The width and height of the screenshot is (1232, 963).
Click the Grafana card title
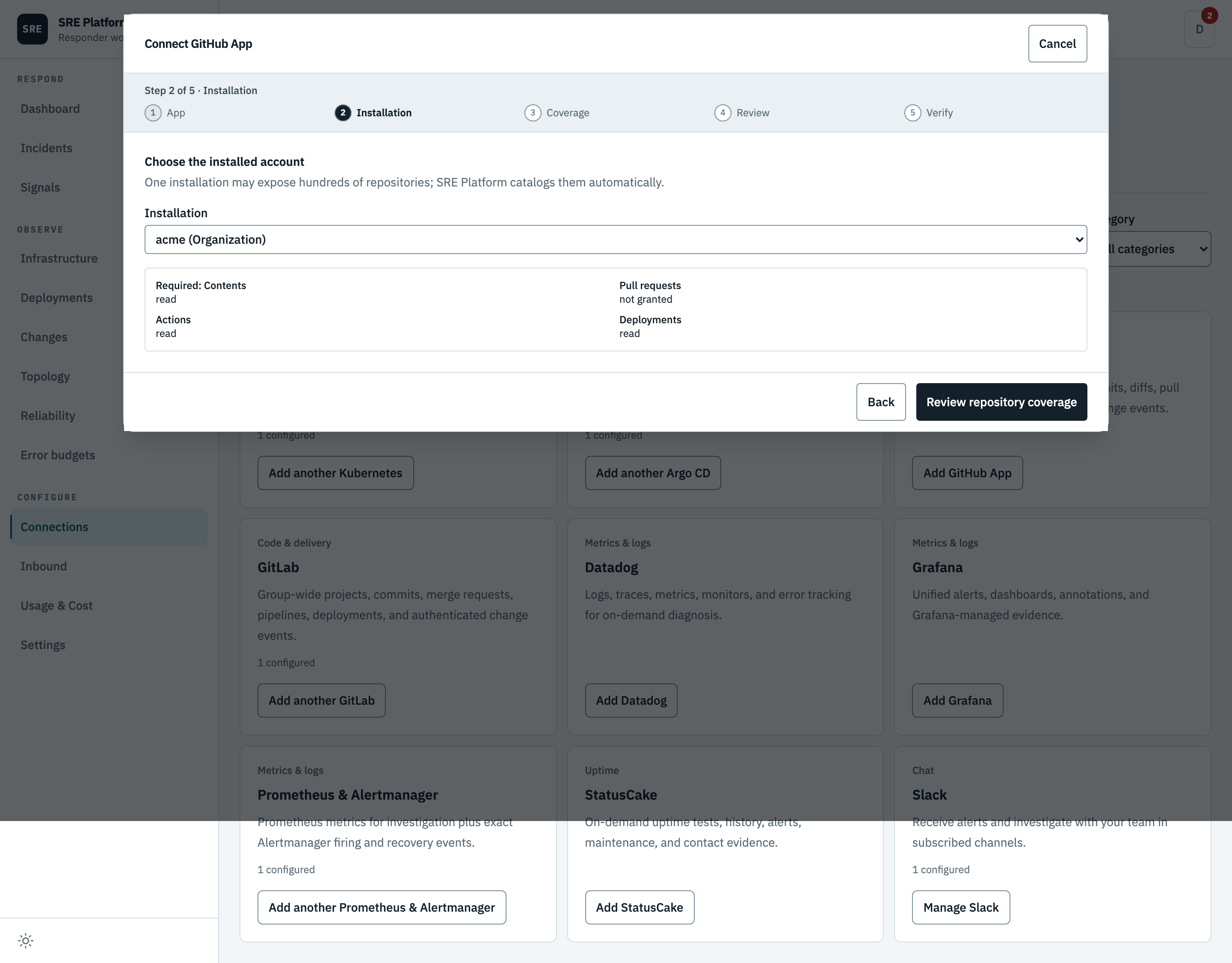[938, 567]
